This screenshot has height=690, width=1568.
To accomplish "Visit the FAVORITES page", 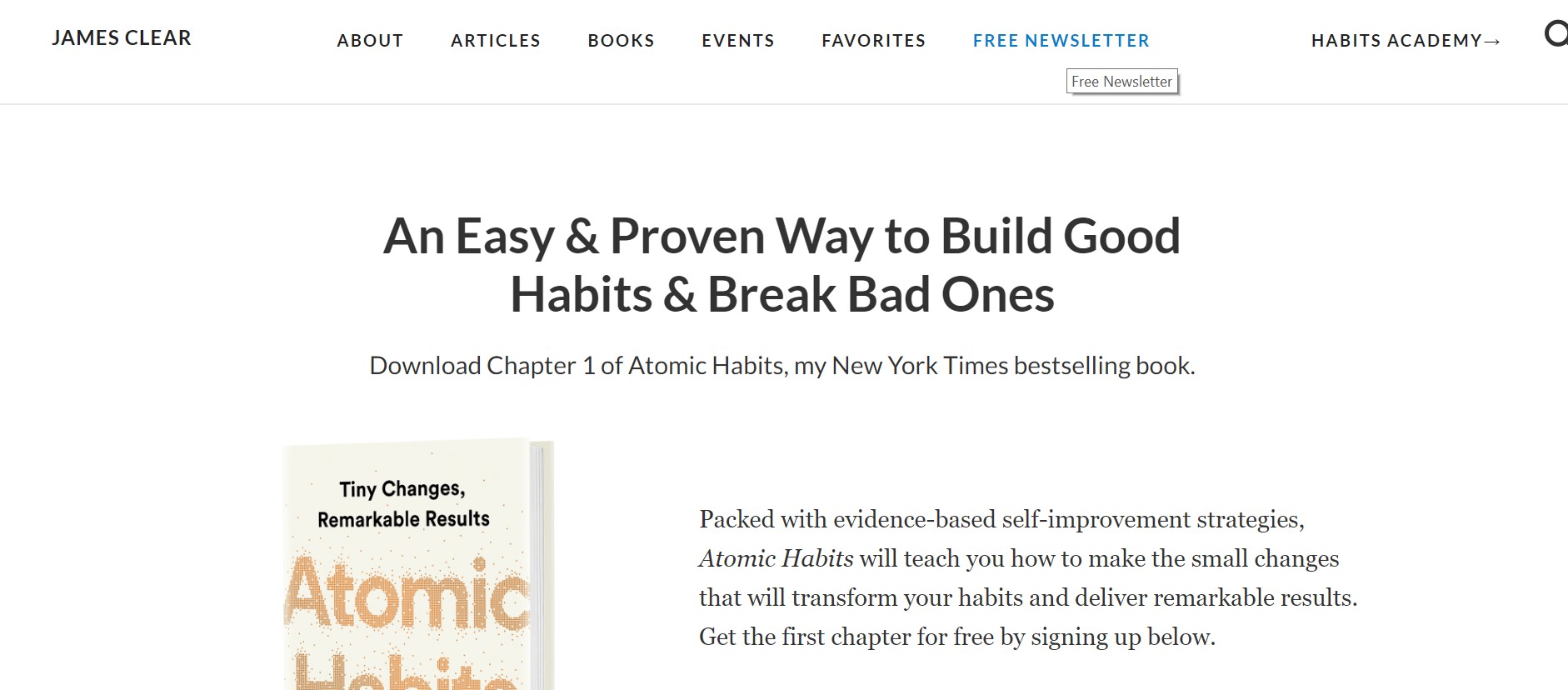I will click(x=873, y=40).
